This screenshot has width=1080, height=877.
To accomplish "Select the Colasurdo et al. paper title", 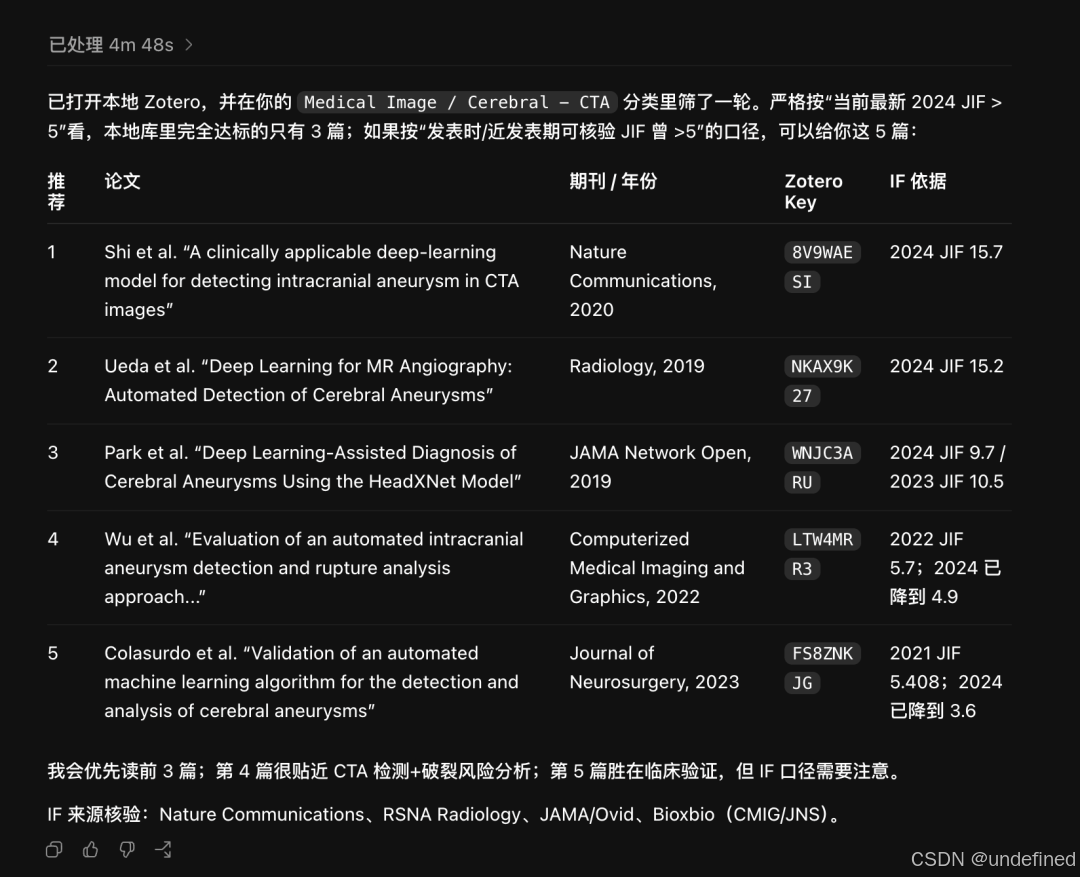I will click(x=311, y=682).
